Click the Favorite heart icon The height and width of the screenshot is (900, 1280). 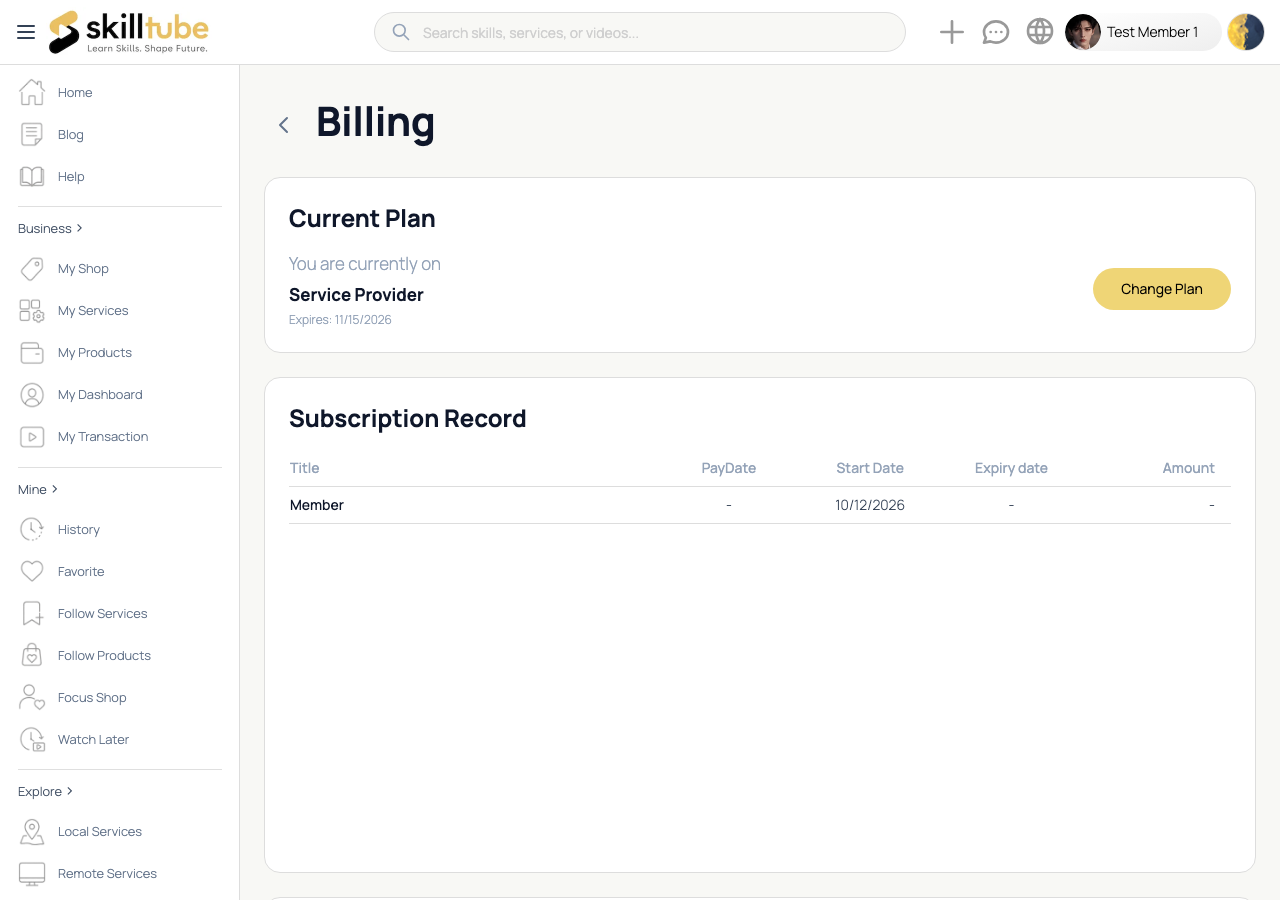pyautogui.click(x=32, y=571)
